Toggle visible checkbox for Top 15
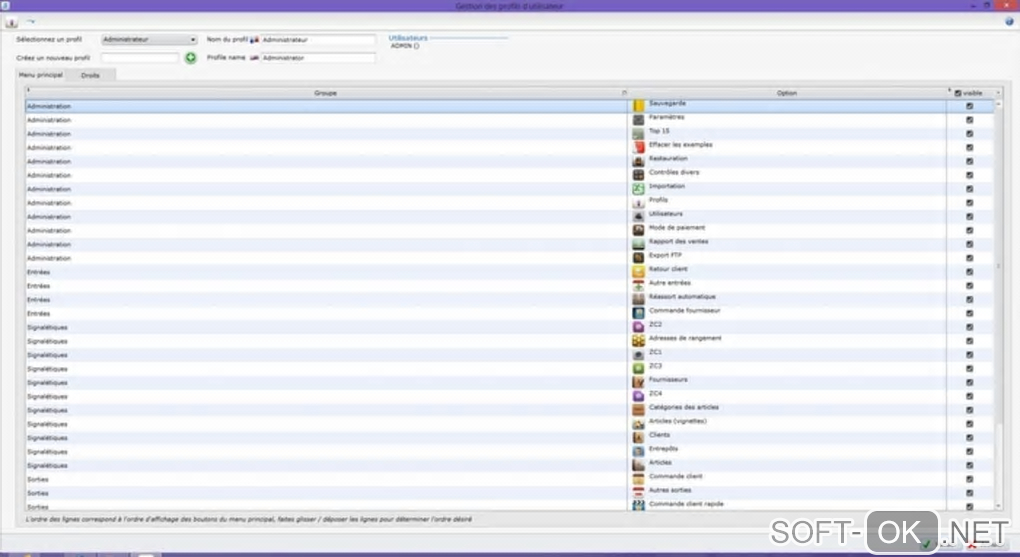Screen dimensions: 1020x557 coord(969,133)
